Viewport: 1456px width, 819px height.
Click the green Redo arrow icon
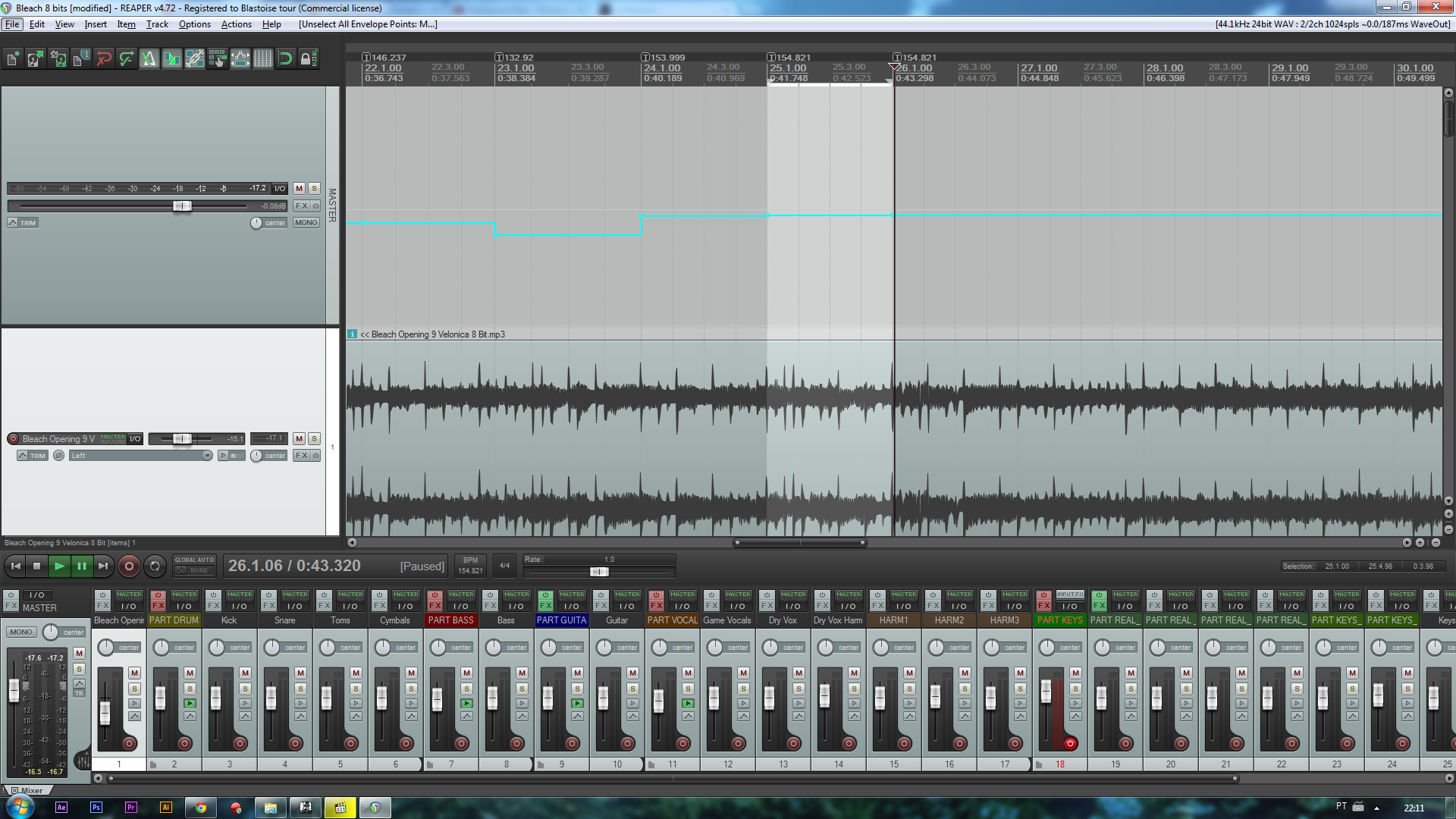pos(127,58)
